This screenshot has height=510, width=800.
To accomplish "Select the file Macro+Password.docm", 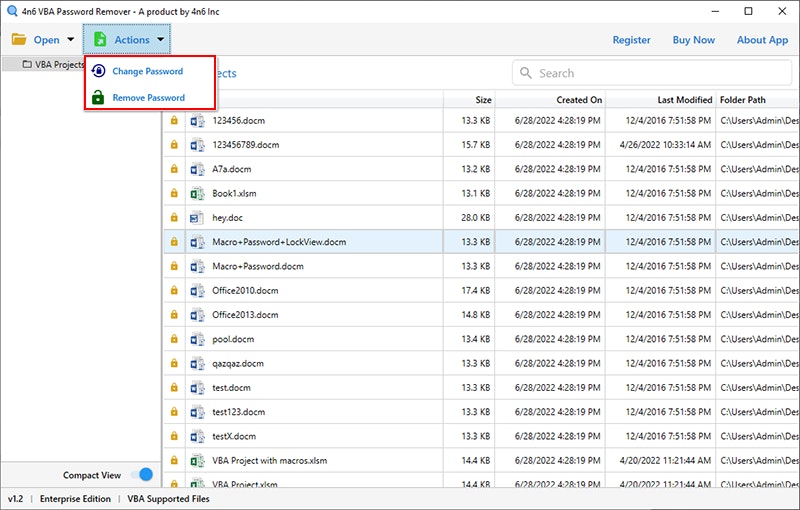I will tap(258, 266).
